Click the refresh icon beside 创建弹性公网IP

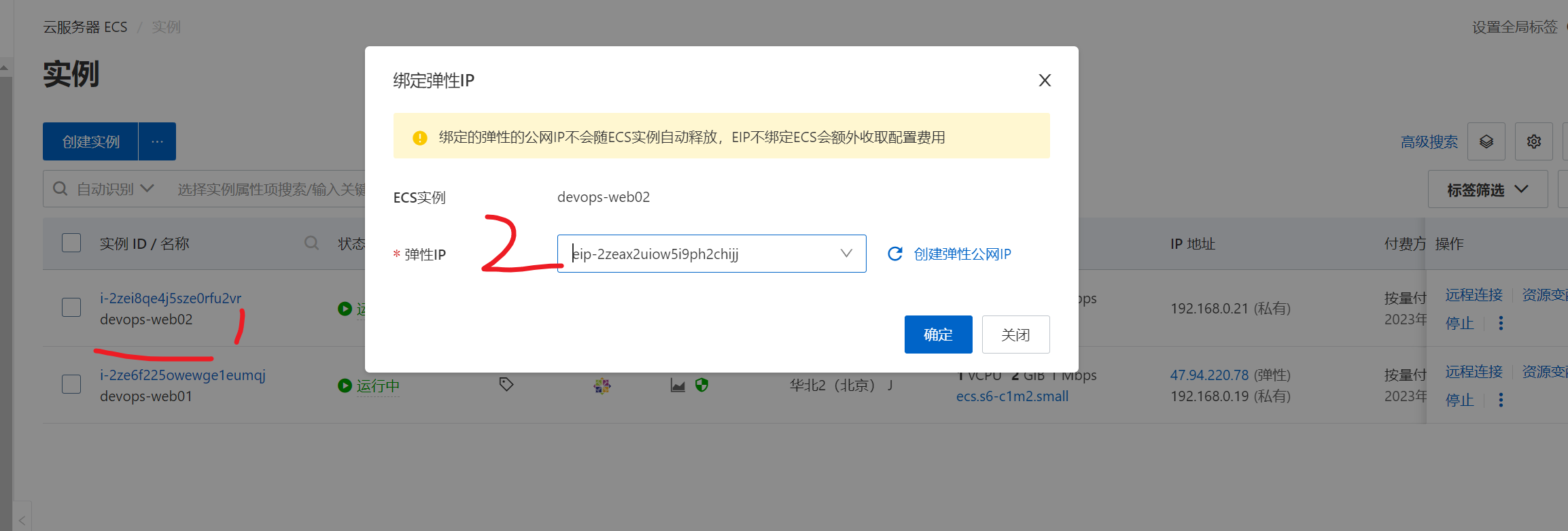[895, 254]
